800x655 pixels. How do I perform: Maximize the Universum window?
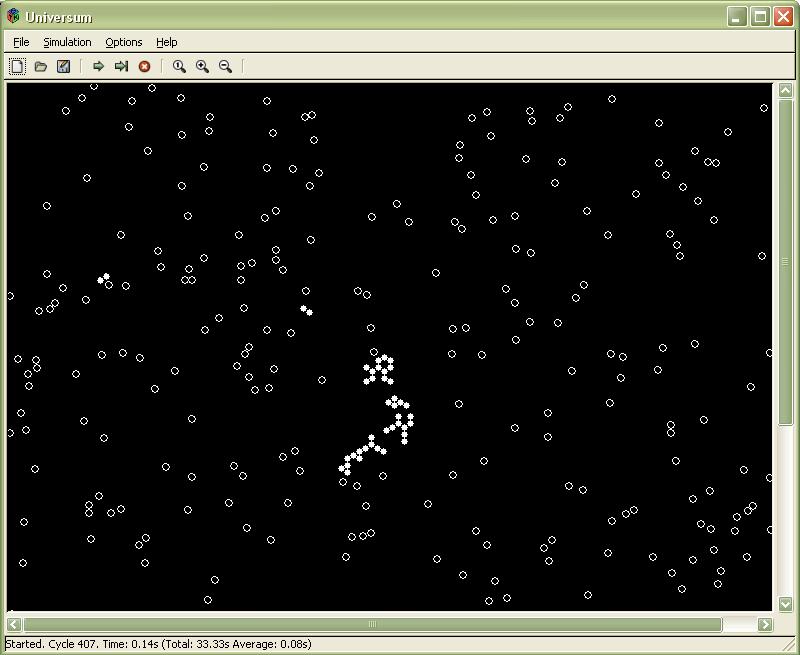coord(760,16)
